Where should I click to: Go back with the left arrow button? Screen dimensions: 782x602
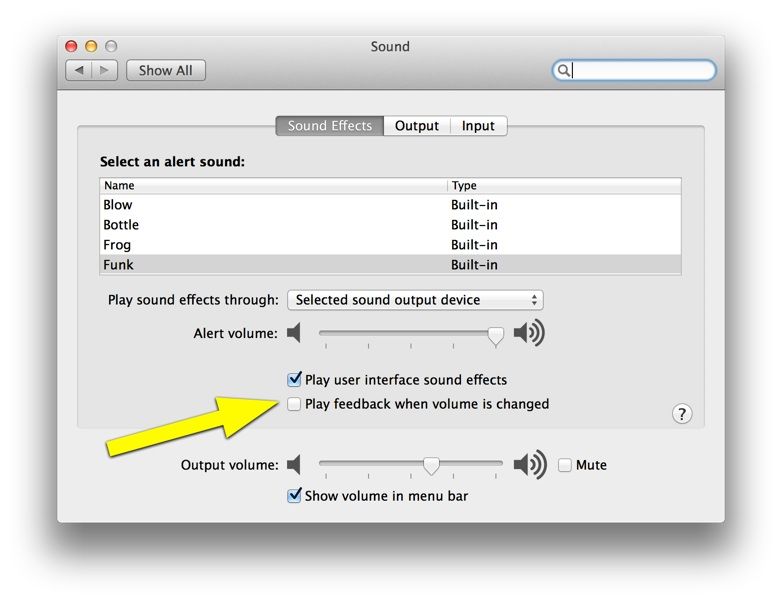coord(79,71)
